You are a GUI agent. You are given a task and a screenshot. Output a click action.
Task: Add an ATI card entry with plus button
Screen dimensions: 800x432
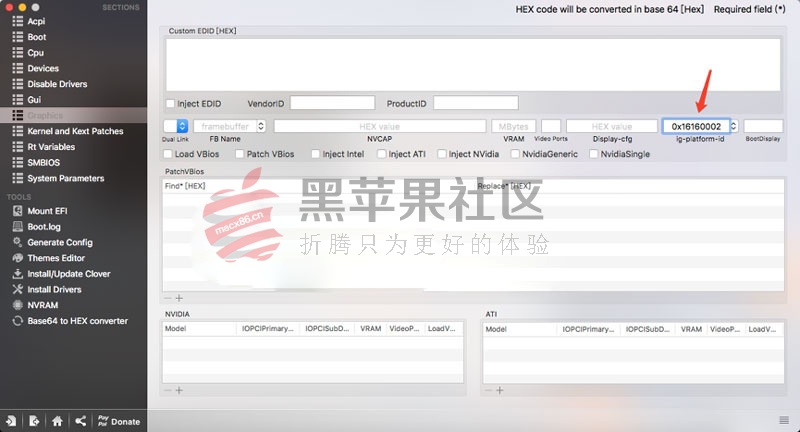(499, 390)
